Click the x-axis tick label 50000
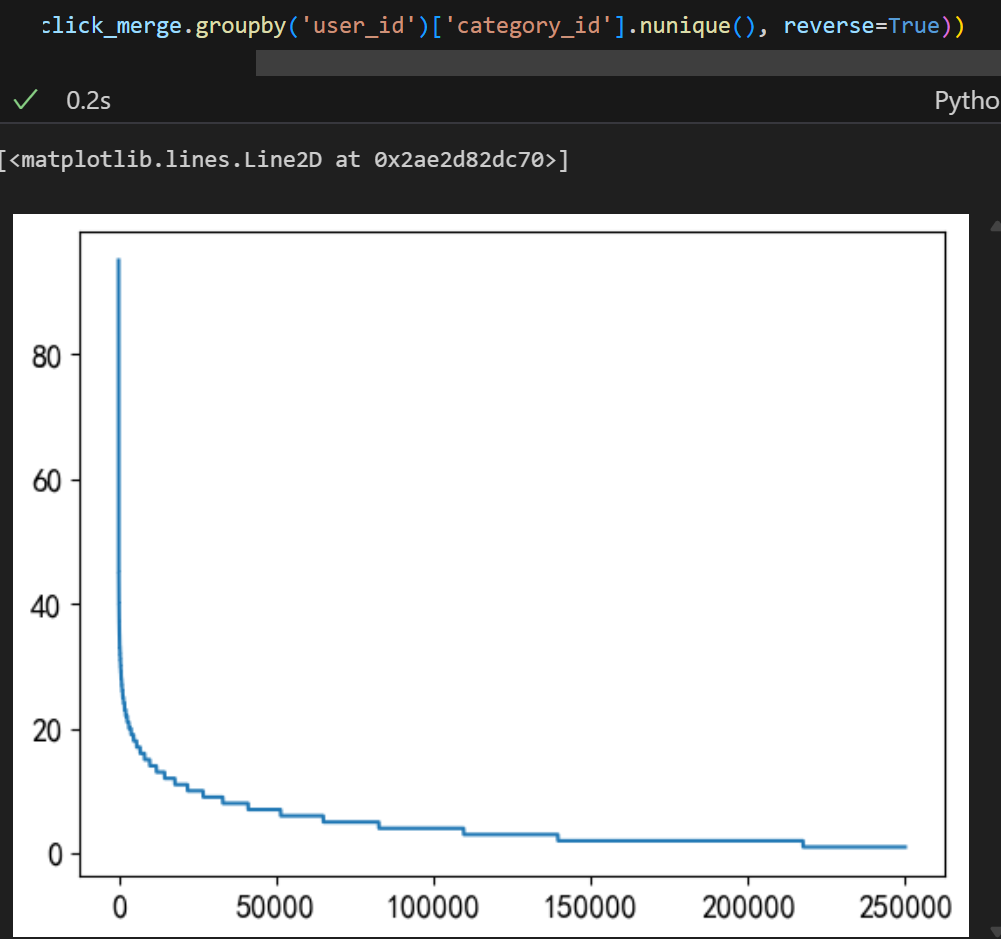 (x=275, y=907)
